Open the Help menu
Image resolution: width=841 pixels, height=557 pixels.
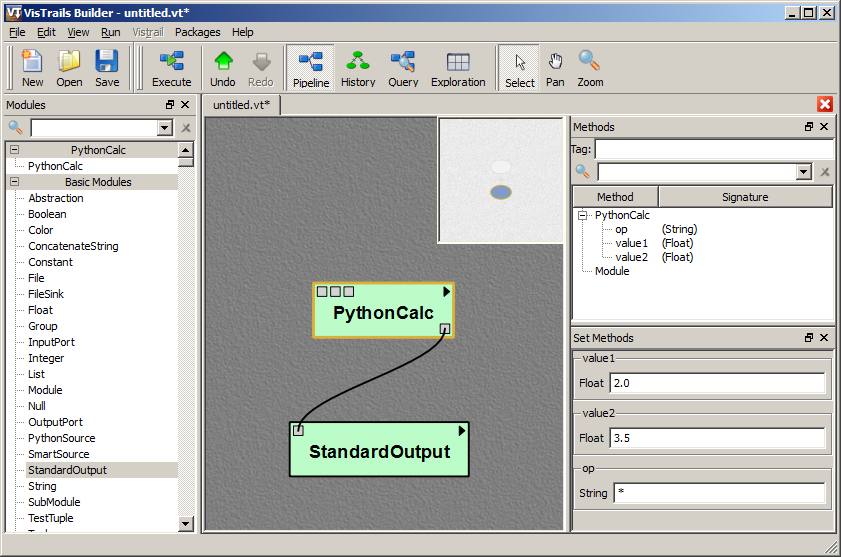[242, 32]
